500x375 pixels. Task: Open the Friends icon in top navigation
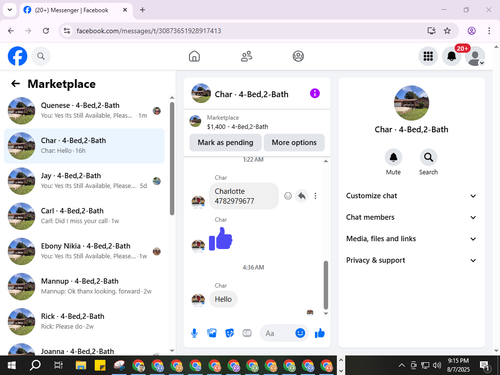(246, 56)
